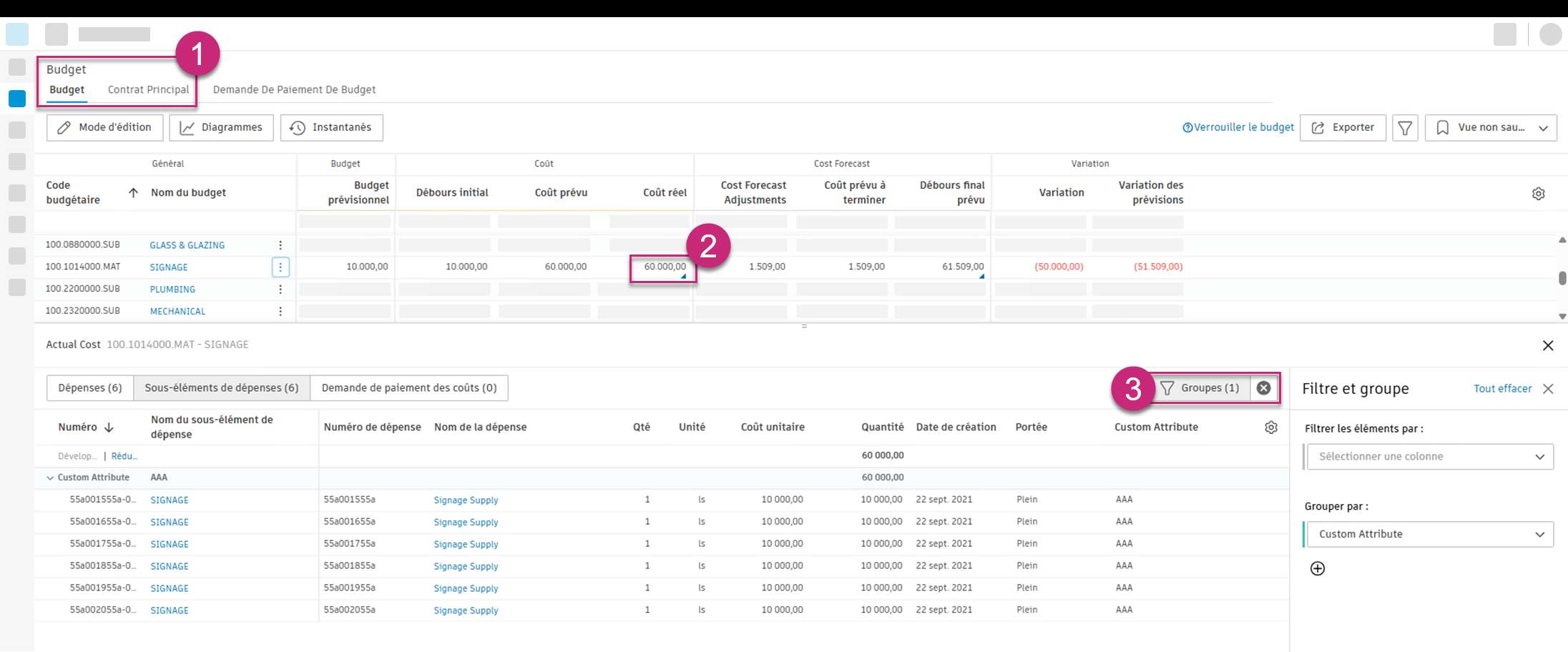Expand the Vue non sauvegardée view dropdown
Screen dimensions: 1568x652
coord(1491,128)
